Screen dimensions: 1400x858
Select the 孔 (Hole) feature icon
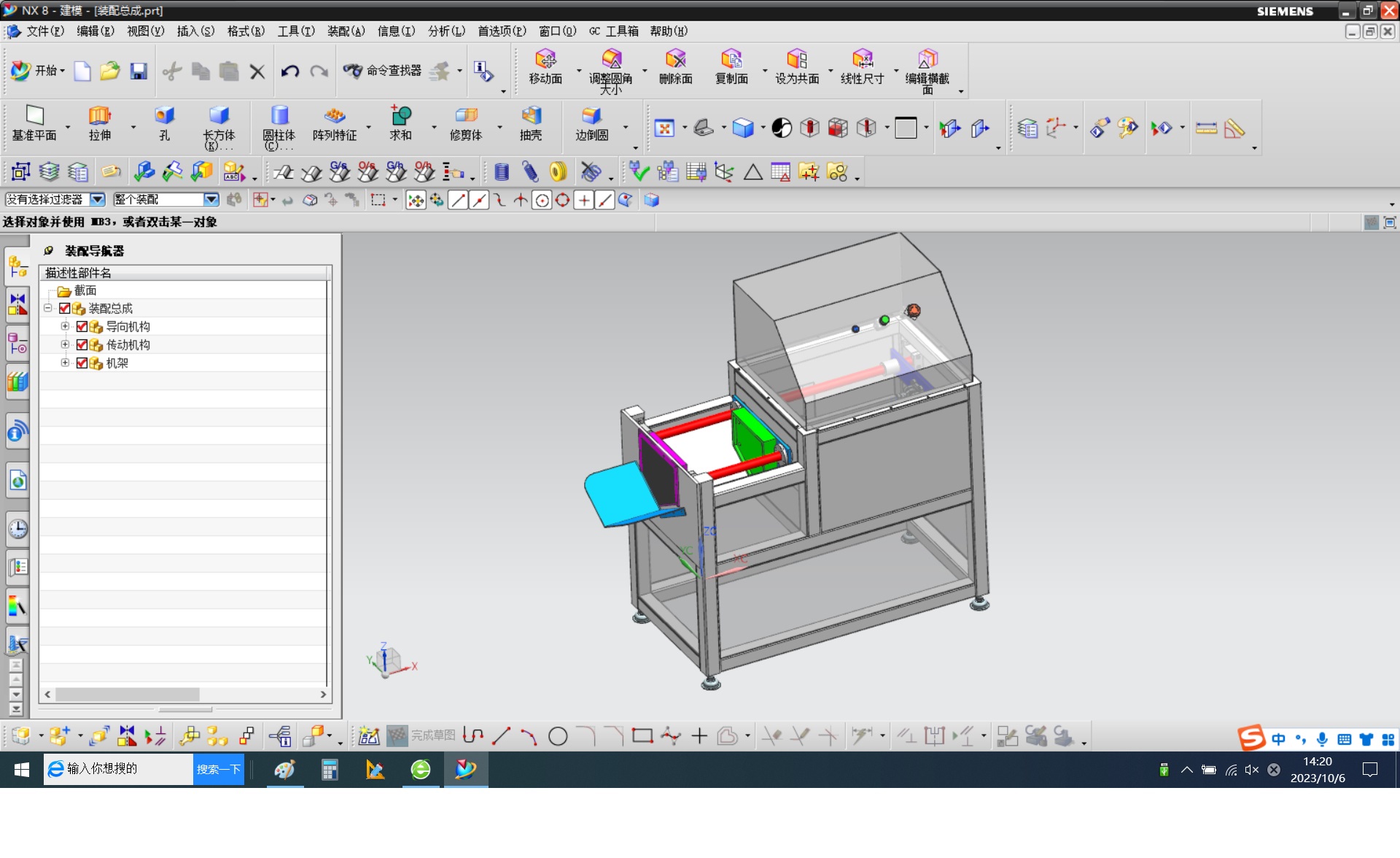click(164, 117)
